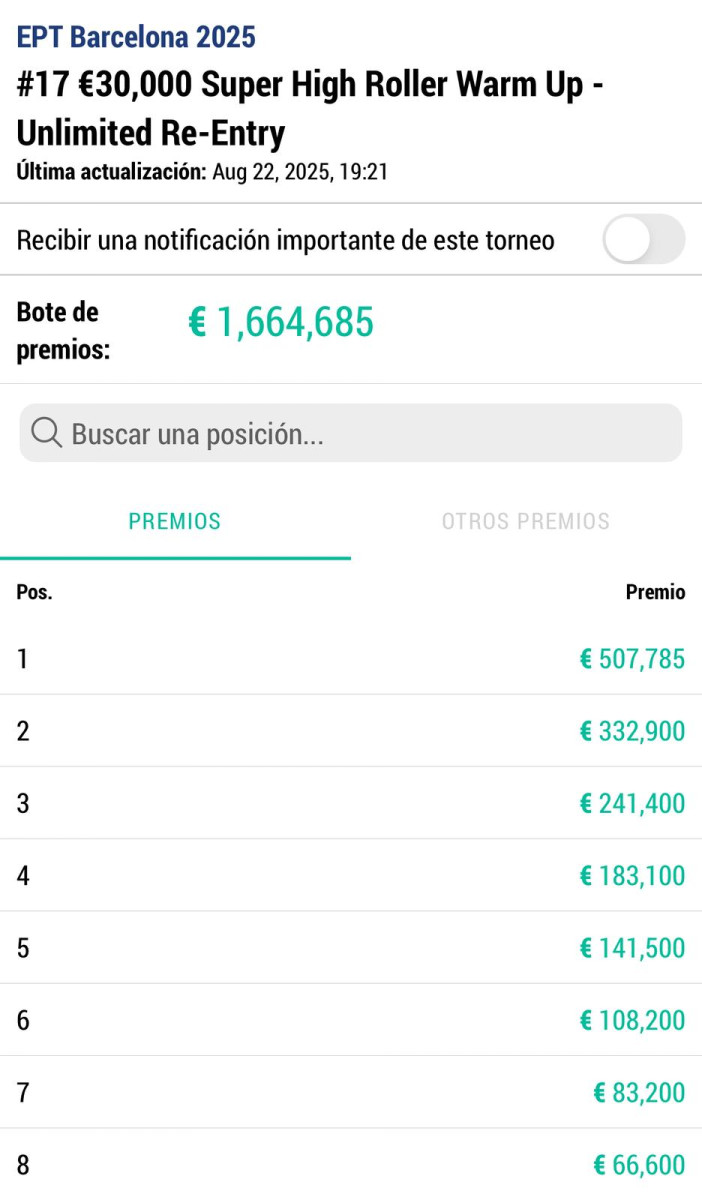
Task: Select position 1 row with €507,785
Action: point(351,659)
